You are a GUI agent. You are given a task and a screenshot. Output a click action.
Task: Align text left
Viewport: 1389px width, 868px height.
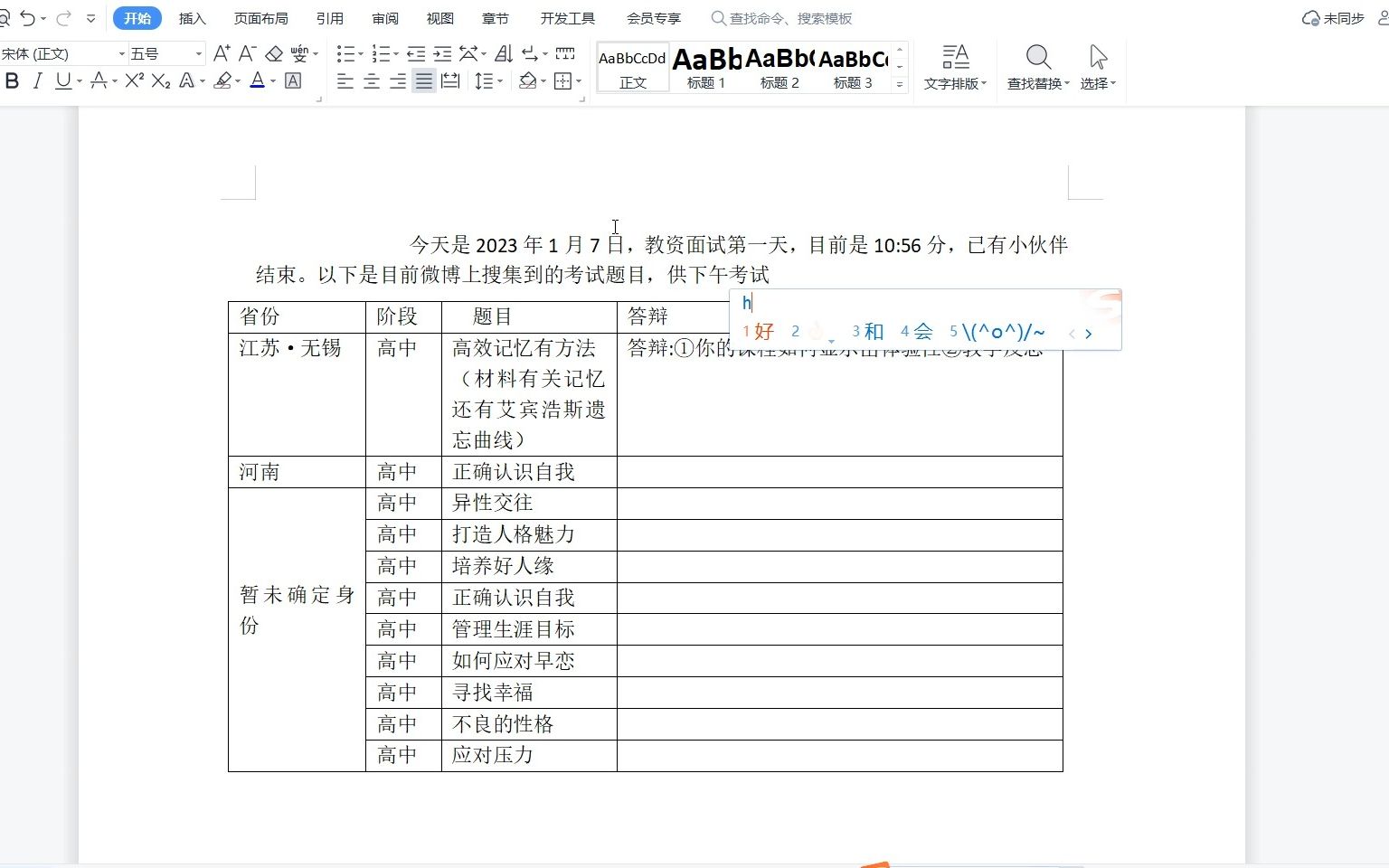345,81
